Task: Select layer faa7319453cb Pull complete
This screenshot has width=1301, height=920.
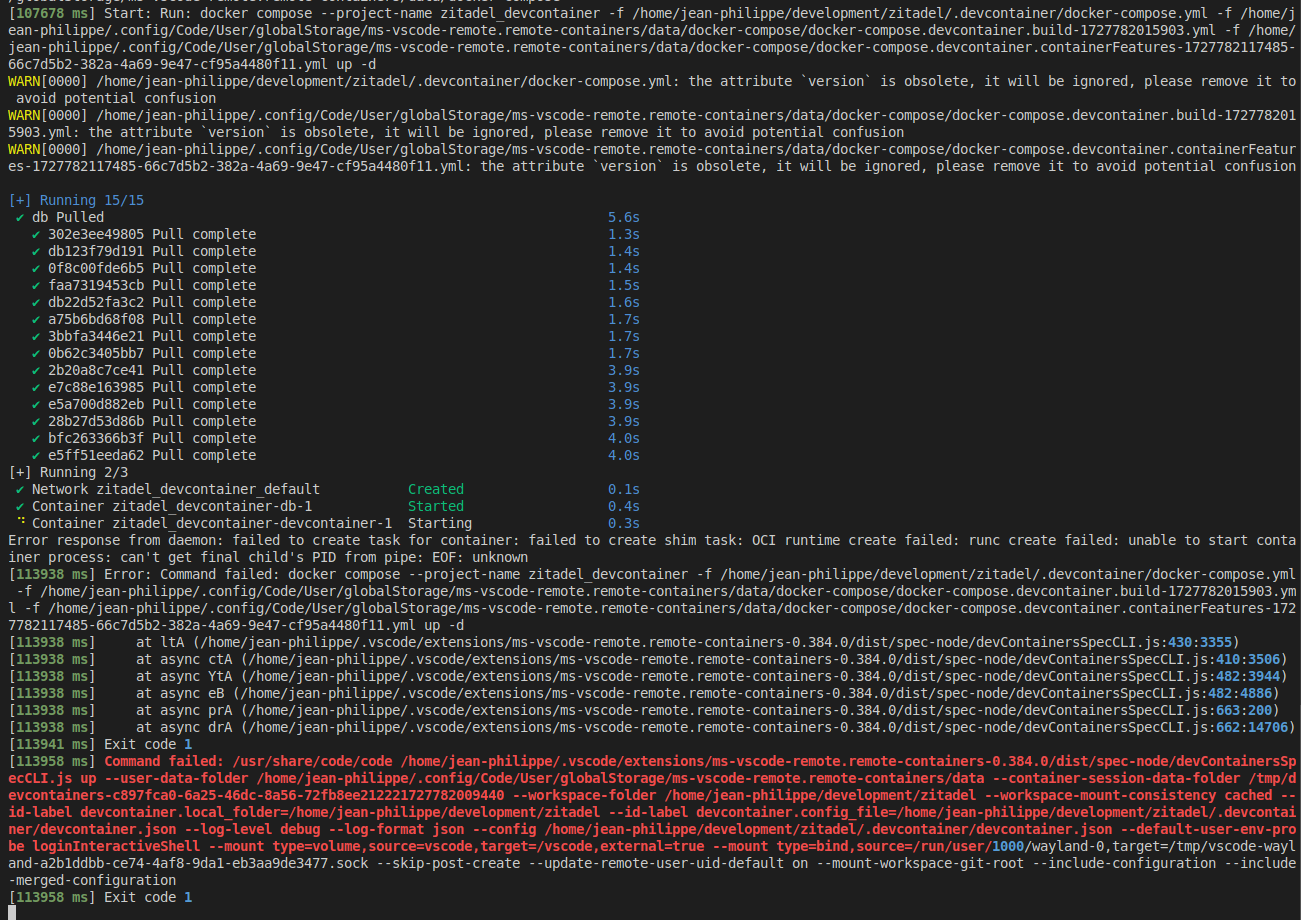Action: click(x=152, y=285)
